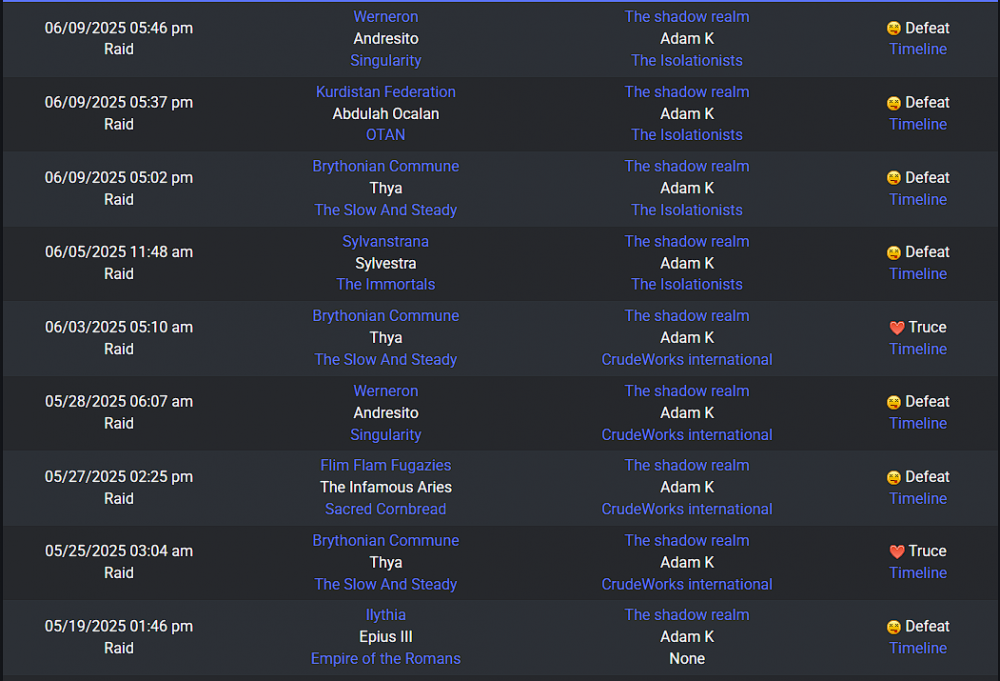Image resolution: width=1000 pixels, height=681 pixels.
Task: Click the defeat emoji on the Ilythia raid row
Action: click(x=893, y=627)
